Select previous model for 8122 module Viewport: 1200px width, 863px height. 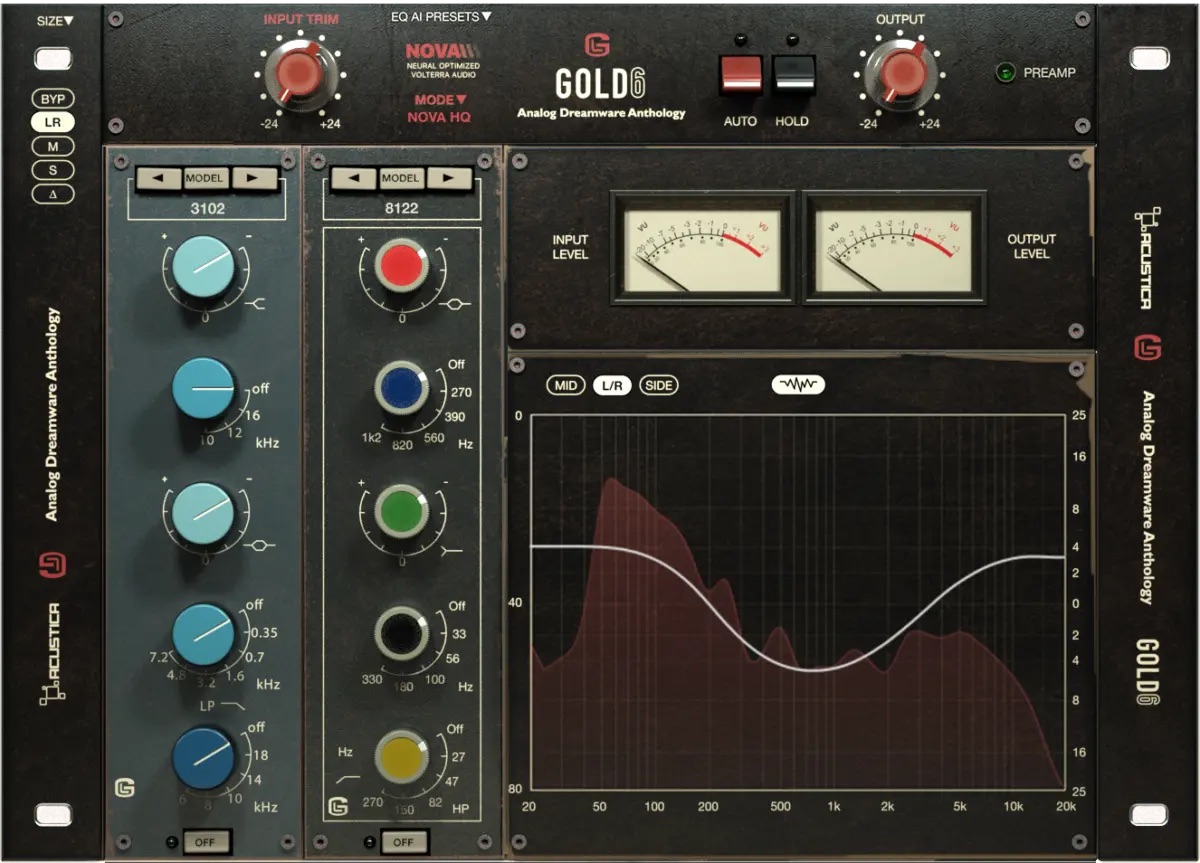353,178
